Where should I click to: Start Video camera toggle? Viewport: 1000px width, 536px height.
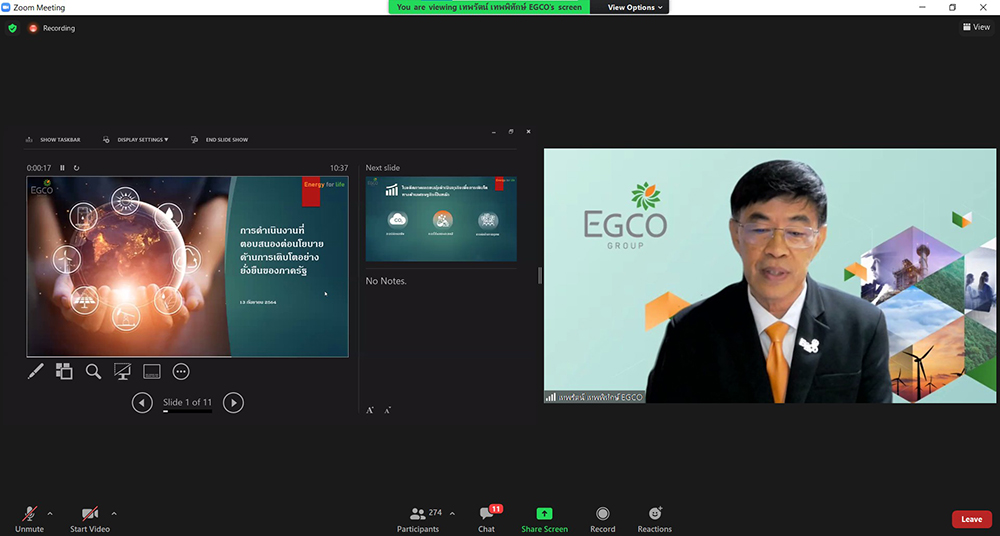tap(90, 519)
